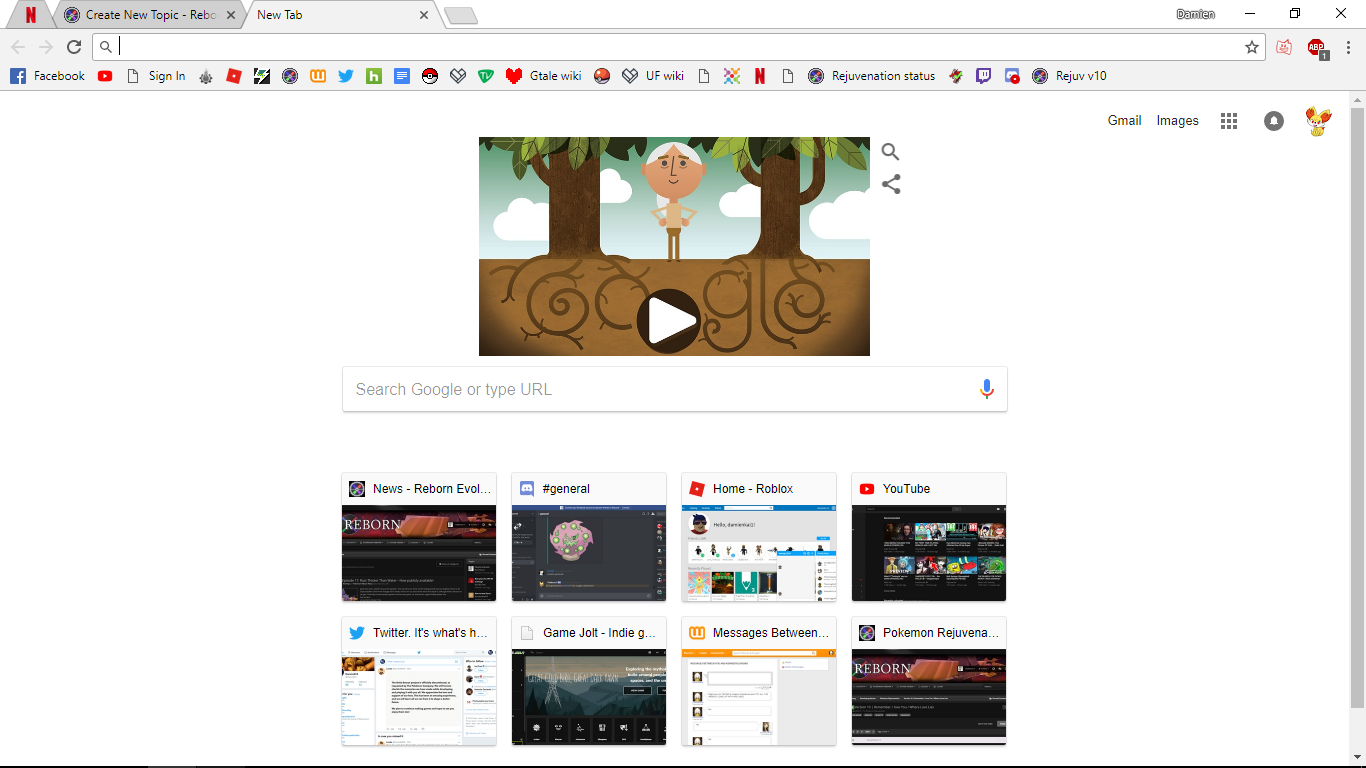Open the Facebook bookmark
Screen dimensions: 1366x768
coord(47,76)
